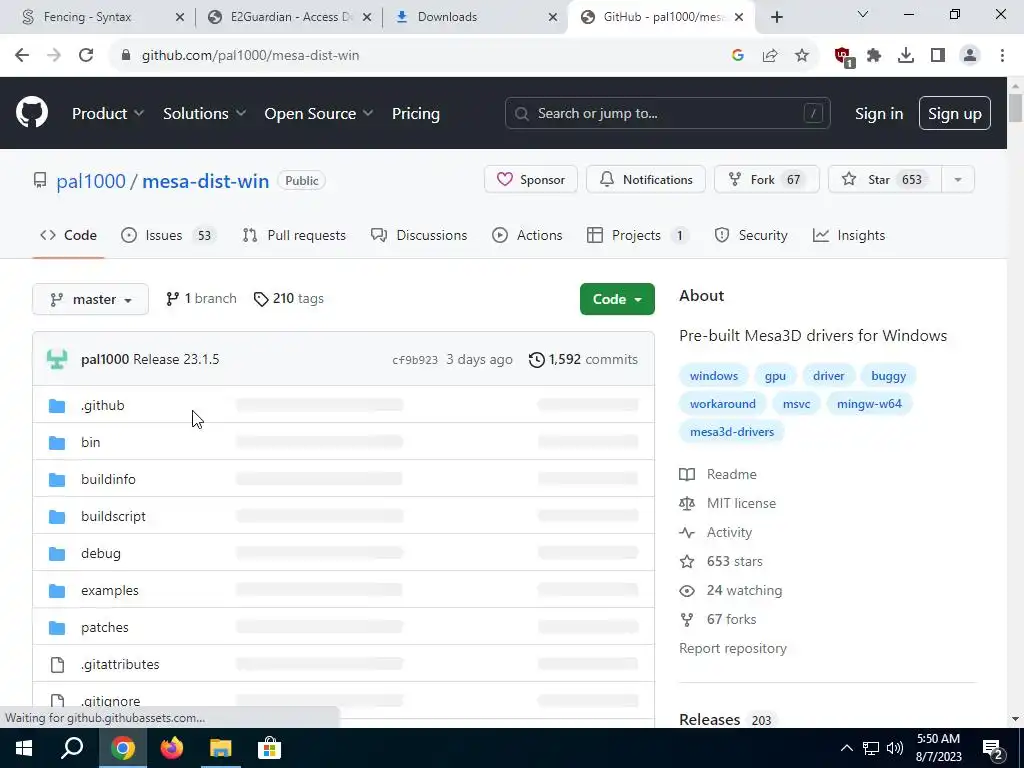Open the Discussions tab
Viewport: 1024px width, 768px height.
[419, 235]
